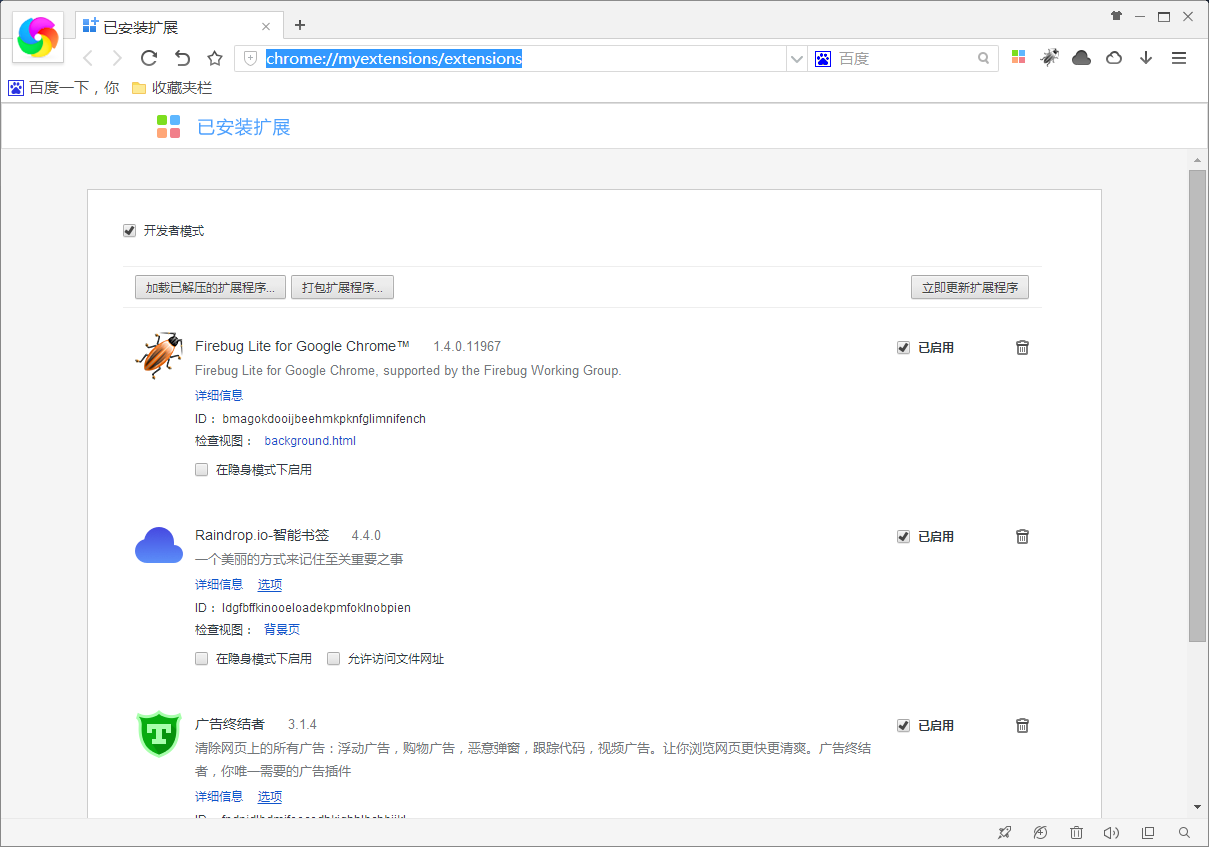Expand the address bar dropdown arrow
The width and height of the screenshot is (1209, 847).
pyautogui.click(x=796, y=59)
